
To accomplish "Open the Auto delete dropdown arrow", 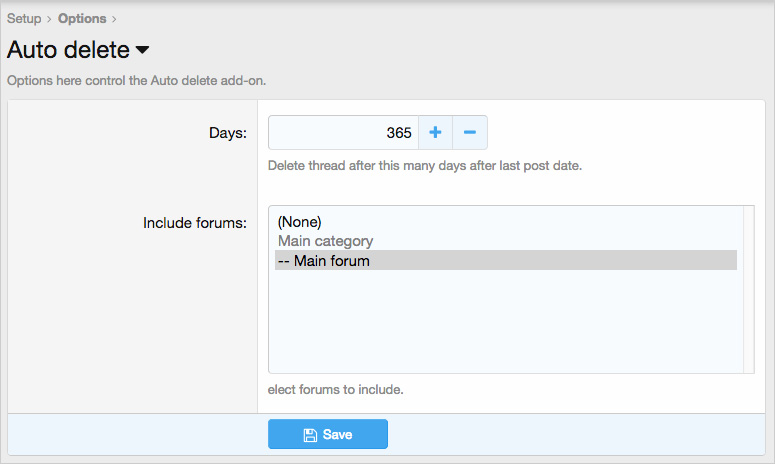I will [x=142, y=50].
